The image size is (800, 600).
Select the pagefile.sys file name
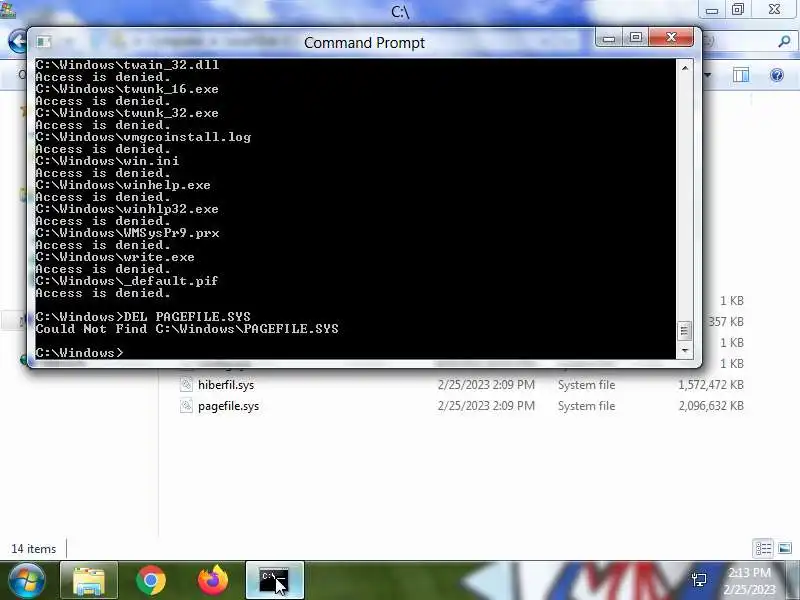tap(229, 406)
